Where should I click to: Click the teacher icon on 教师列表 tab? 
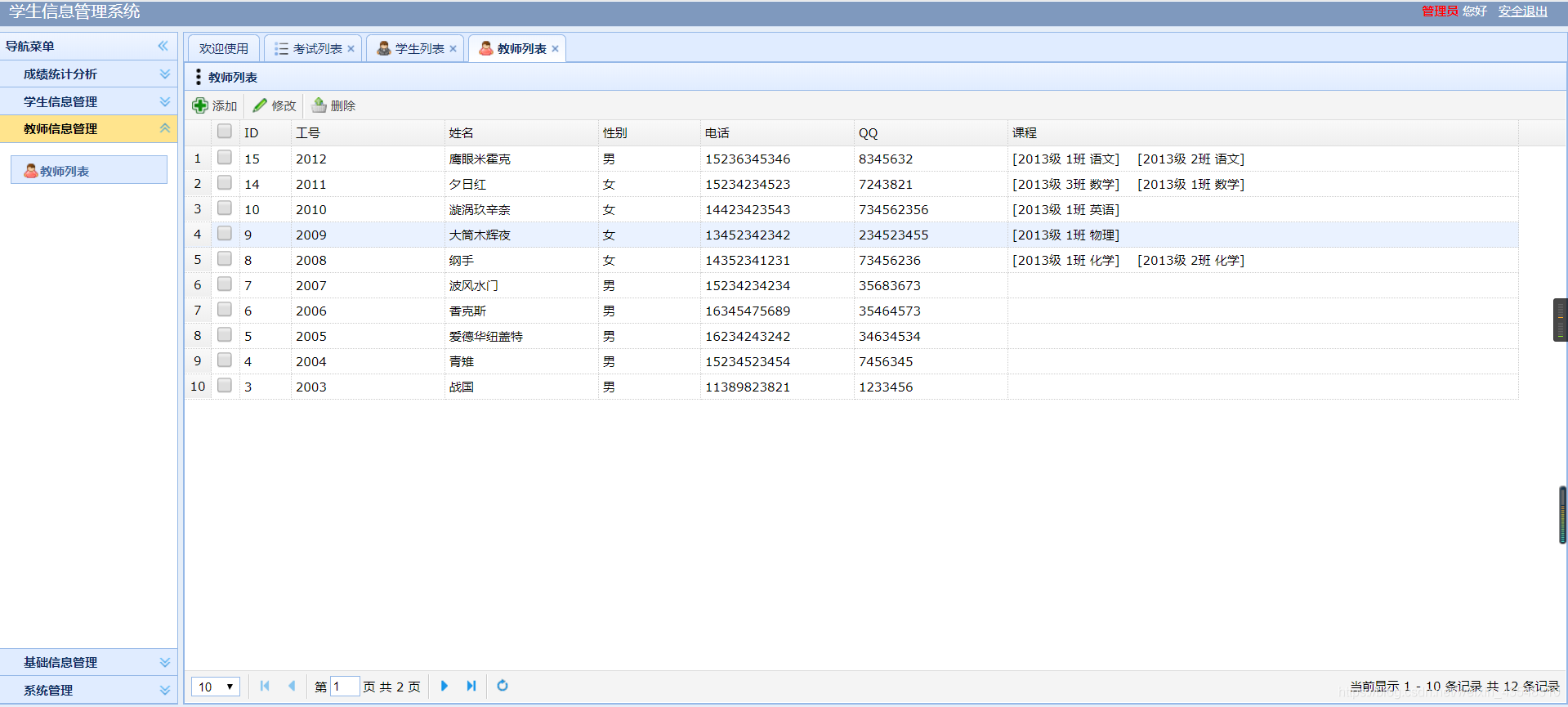click(485, 49)
